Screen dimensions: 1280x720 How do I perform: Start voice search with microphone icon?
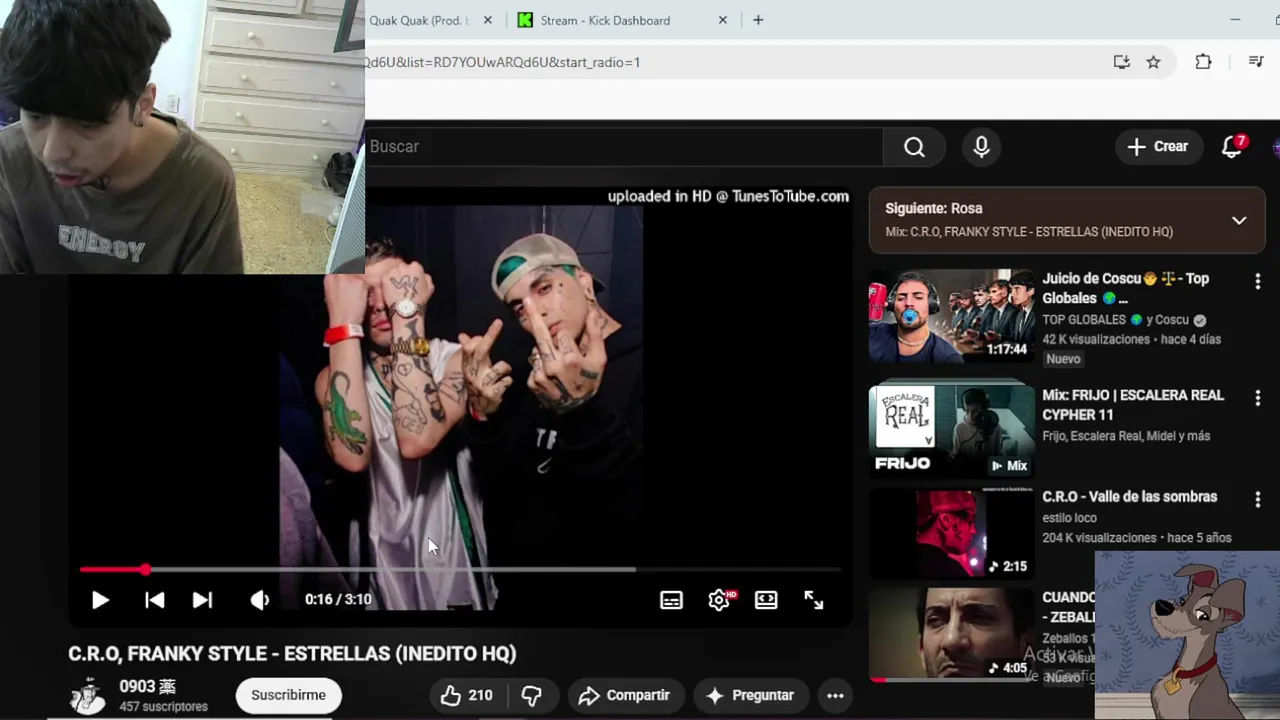981,147
